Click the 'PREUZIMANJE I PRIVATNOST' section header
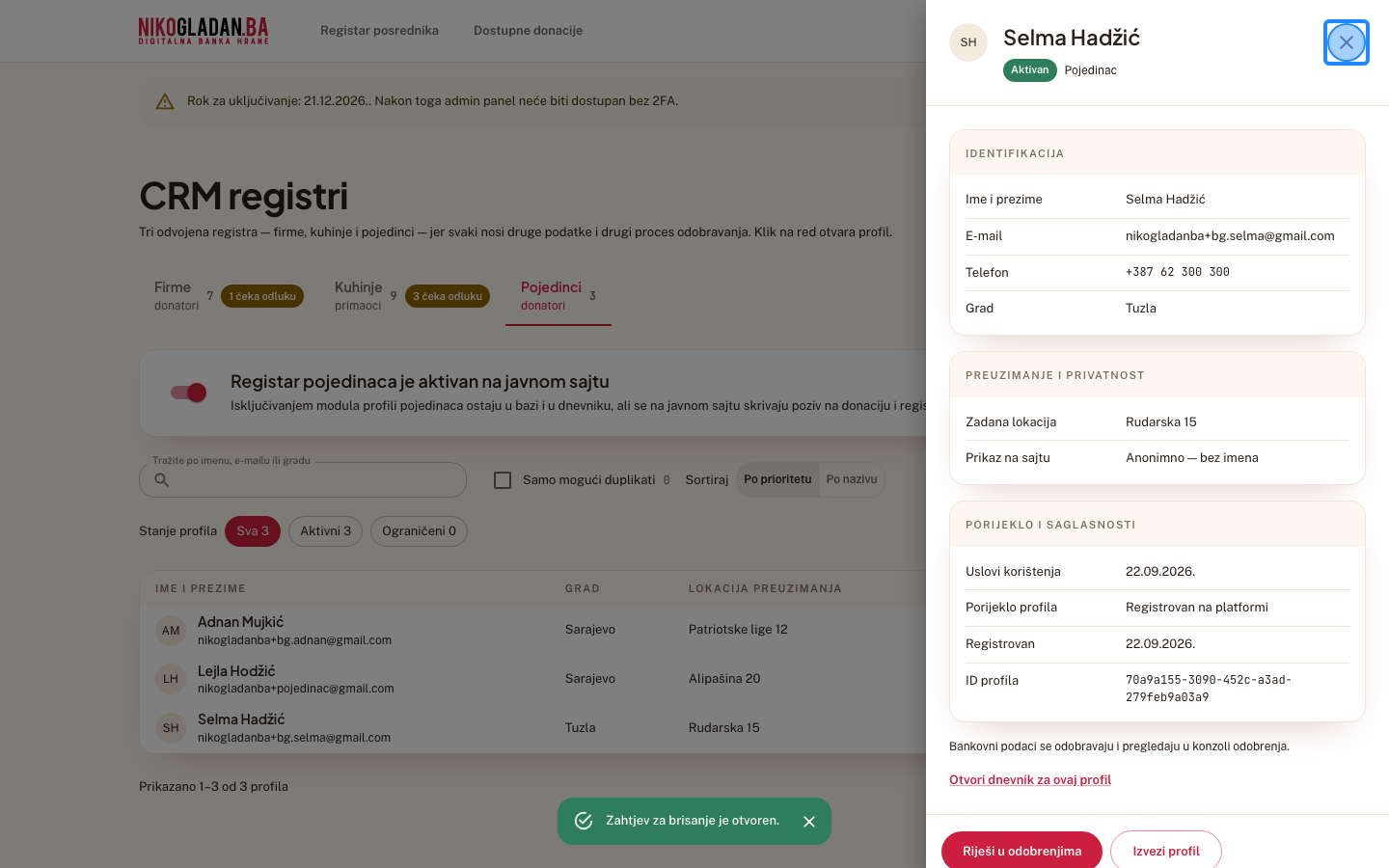1389x868 pixels. (1055, 375)
